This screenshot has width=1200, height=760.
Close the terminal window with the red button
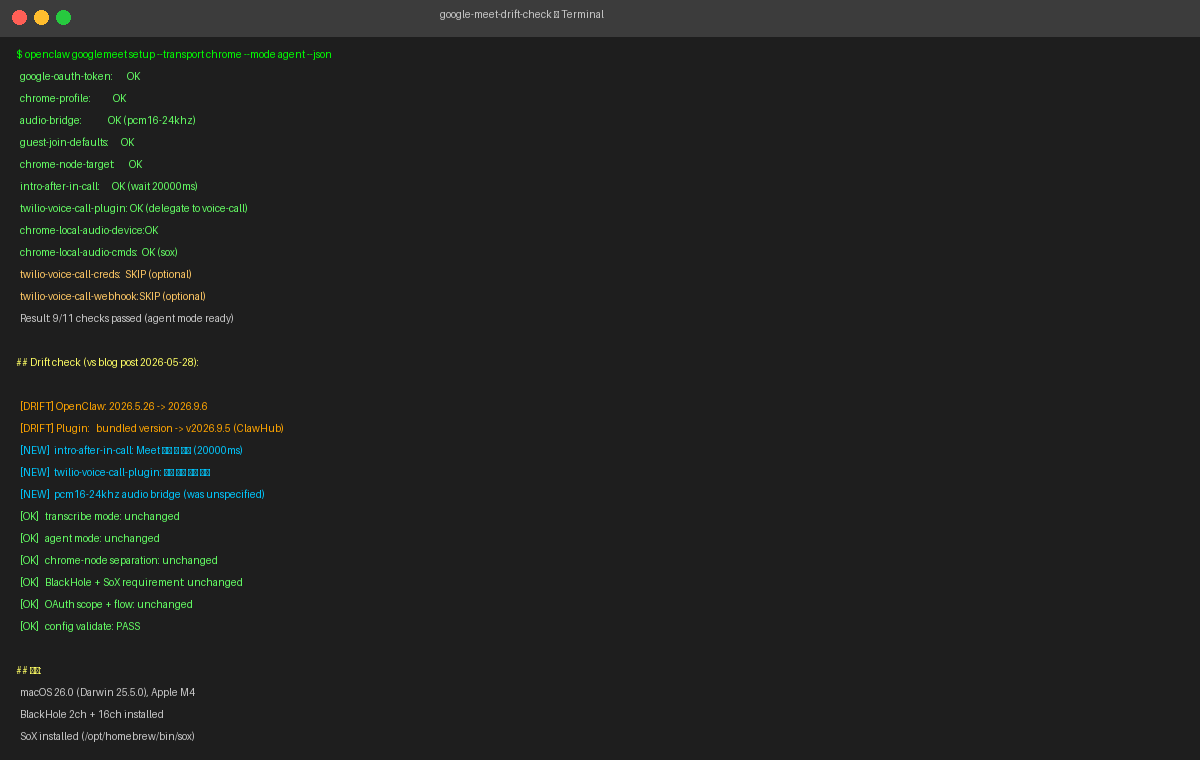point(19,17)
